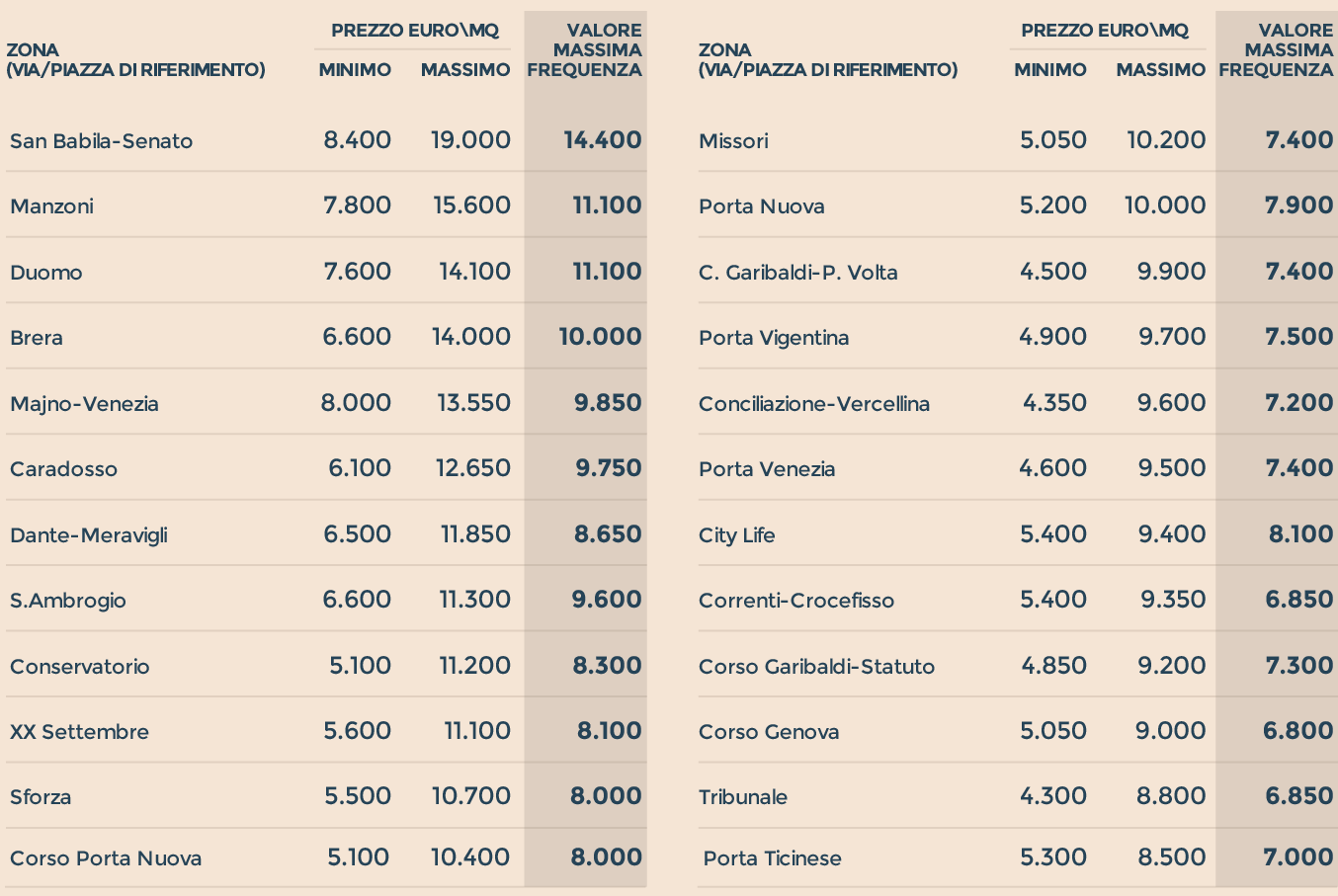Select the Porta Ticinese zone name
Viewport: 1338px width, 896px height.
(773, 858)
